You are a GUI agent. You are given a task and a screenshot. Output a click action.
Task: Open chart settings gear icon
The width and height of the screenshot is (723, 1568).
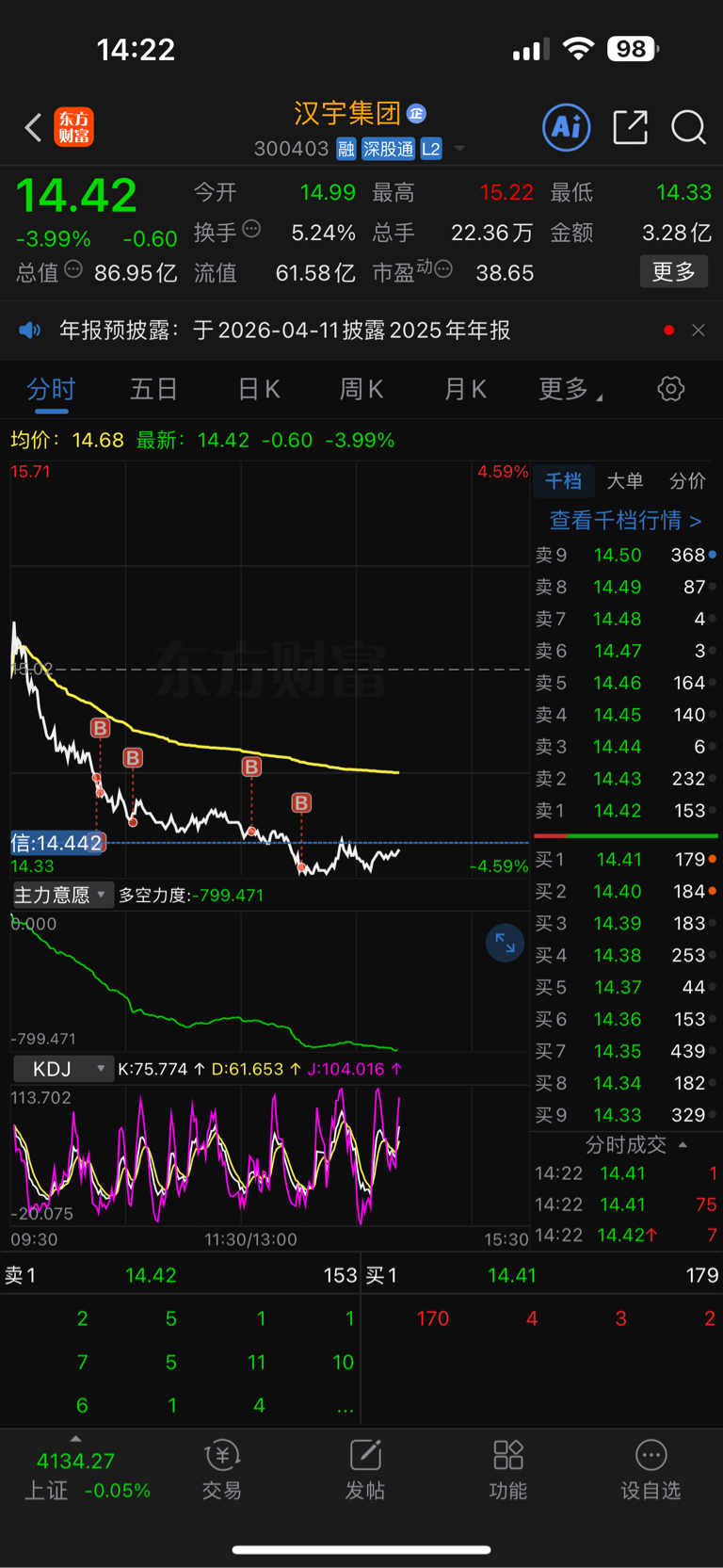click(670, 389)
